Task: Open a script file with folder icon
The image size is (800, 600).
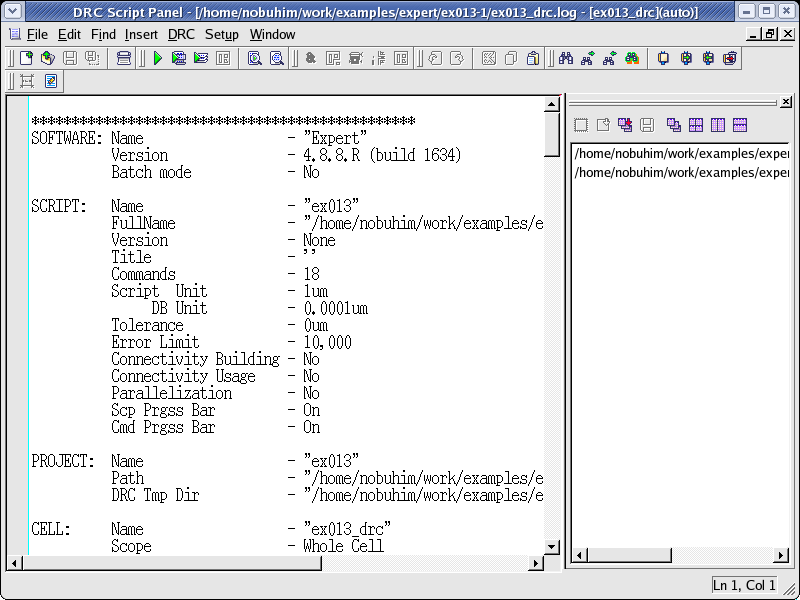Action: point(47,58)
